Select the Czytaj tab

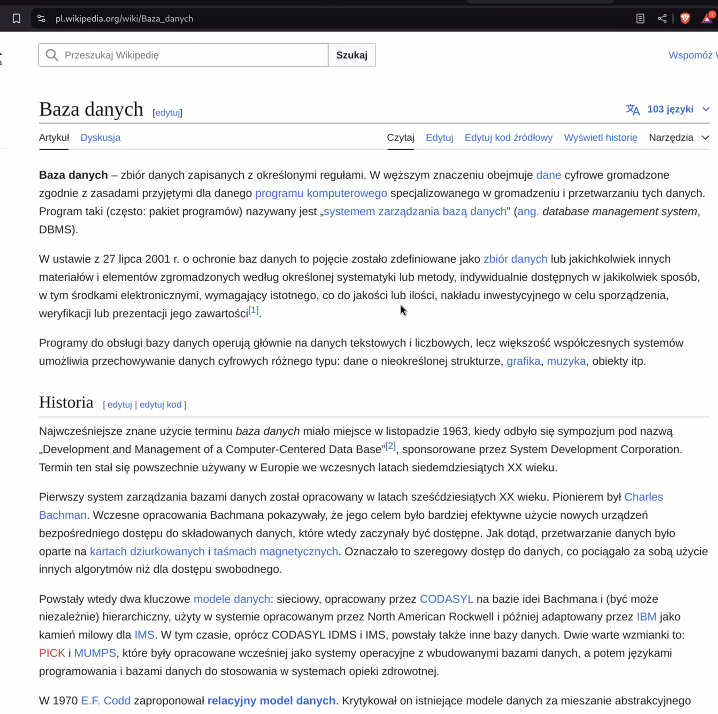(400, 137)
